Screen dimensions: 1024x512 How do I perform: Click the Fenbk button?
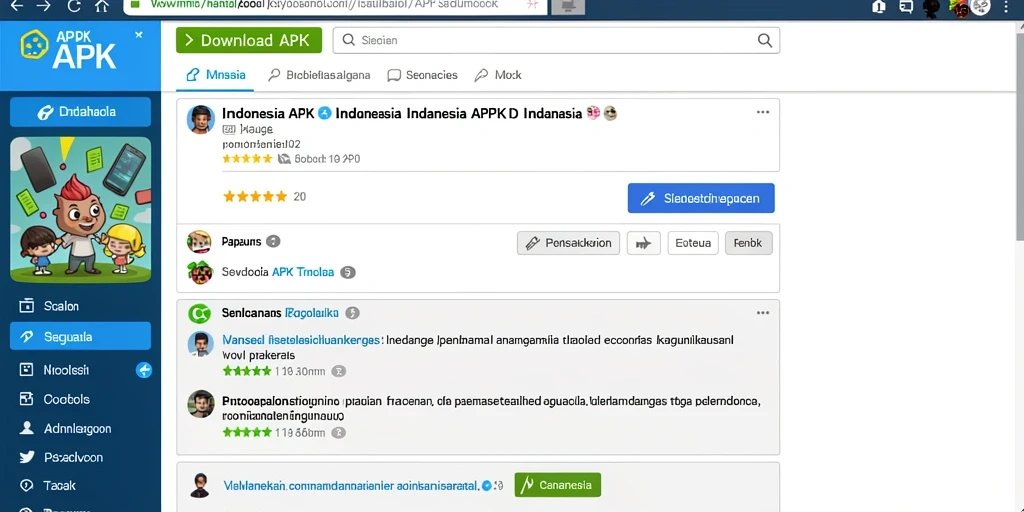pyautogui.click(x=748, y=243)
